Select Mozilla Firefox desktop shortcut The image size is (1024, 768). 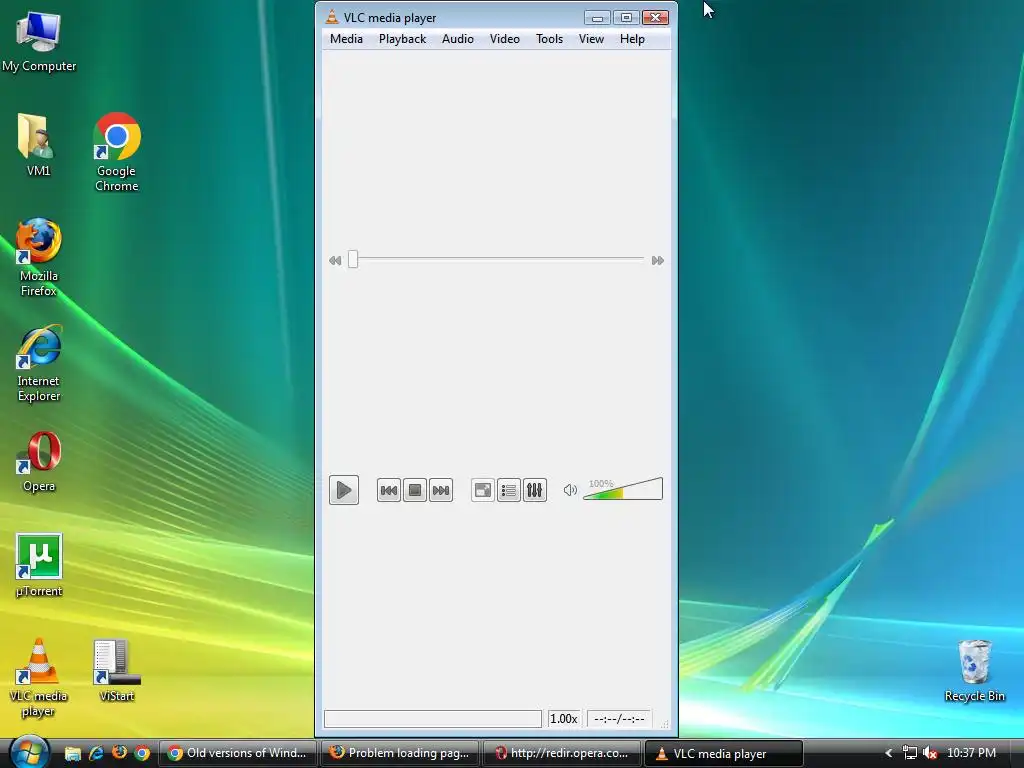point(39,258)
